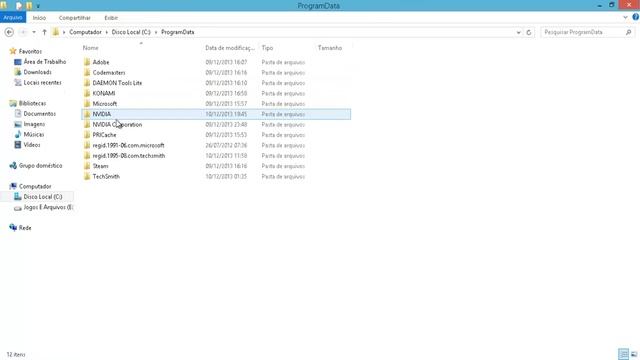The width and height of the screenshot is (640, 360).
Task: Refresh the ProgramData folder view
Action: tap(529, 32)
